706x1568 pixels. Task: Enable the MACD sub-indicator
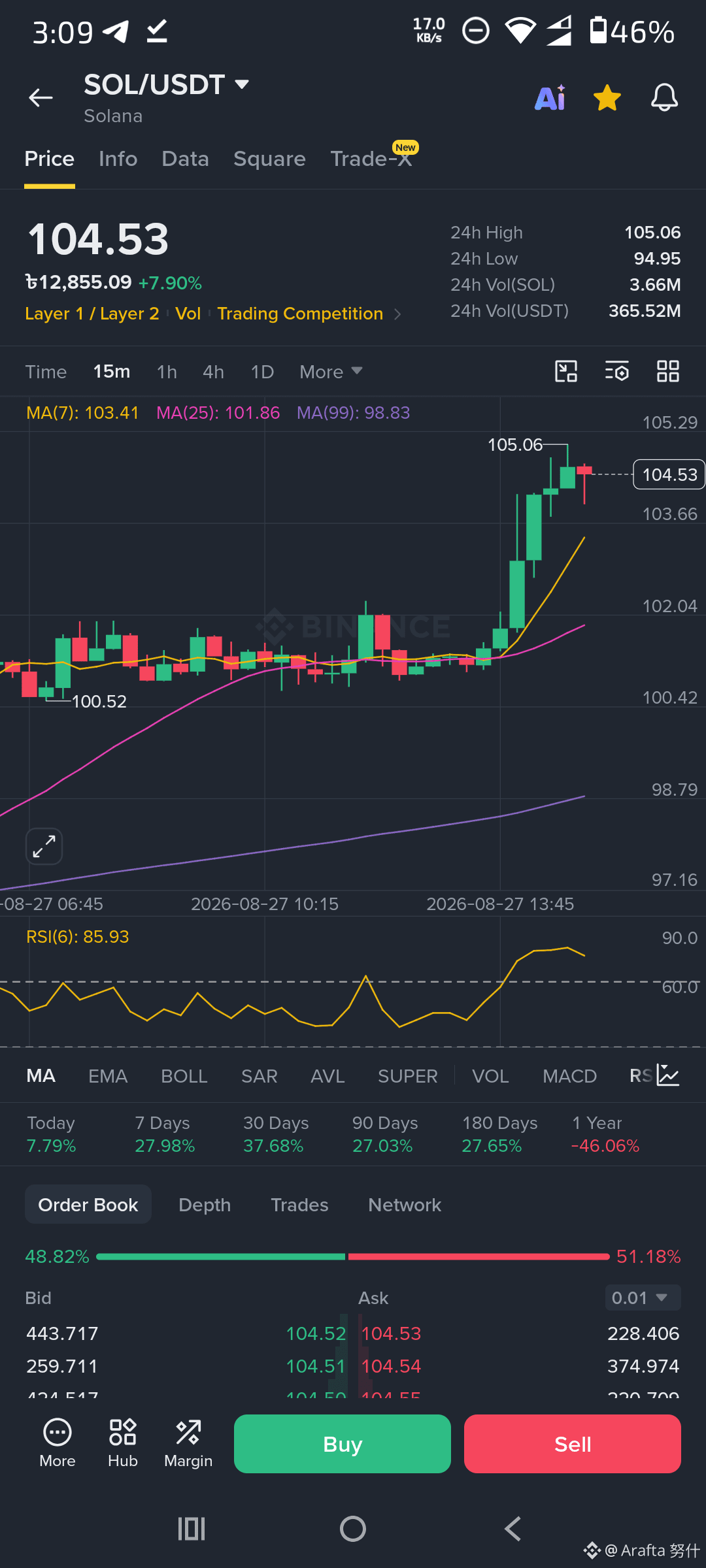[x=569, y=1076]
